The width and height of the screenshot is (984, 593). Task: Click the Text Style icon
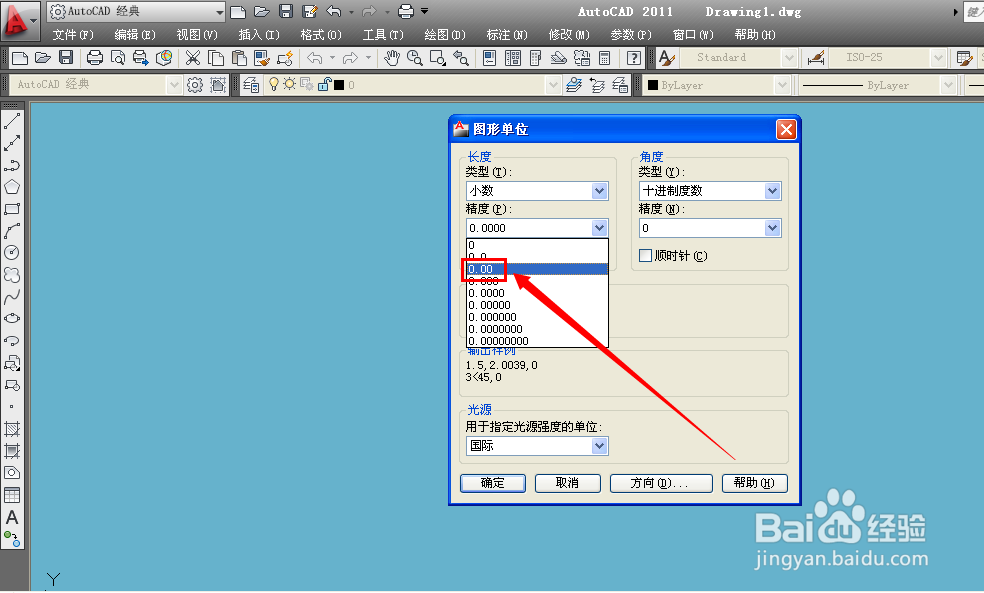[666, 58]
